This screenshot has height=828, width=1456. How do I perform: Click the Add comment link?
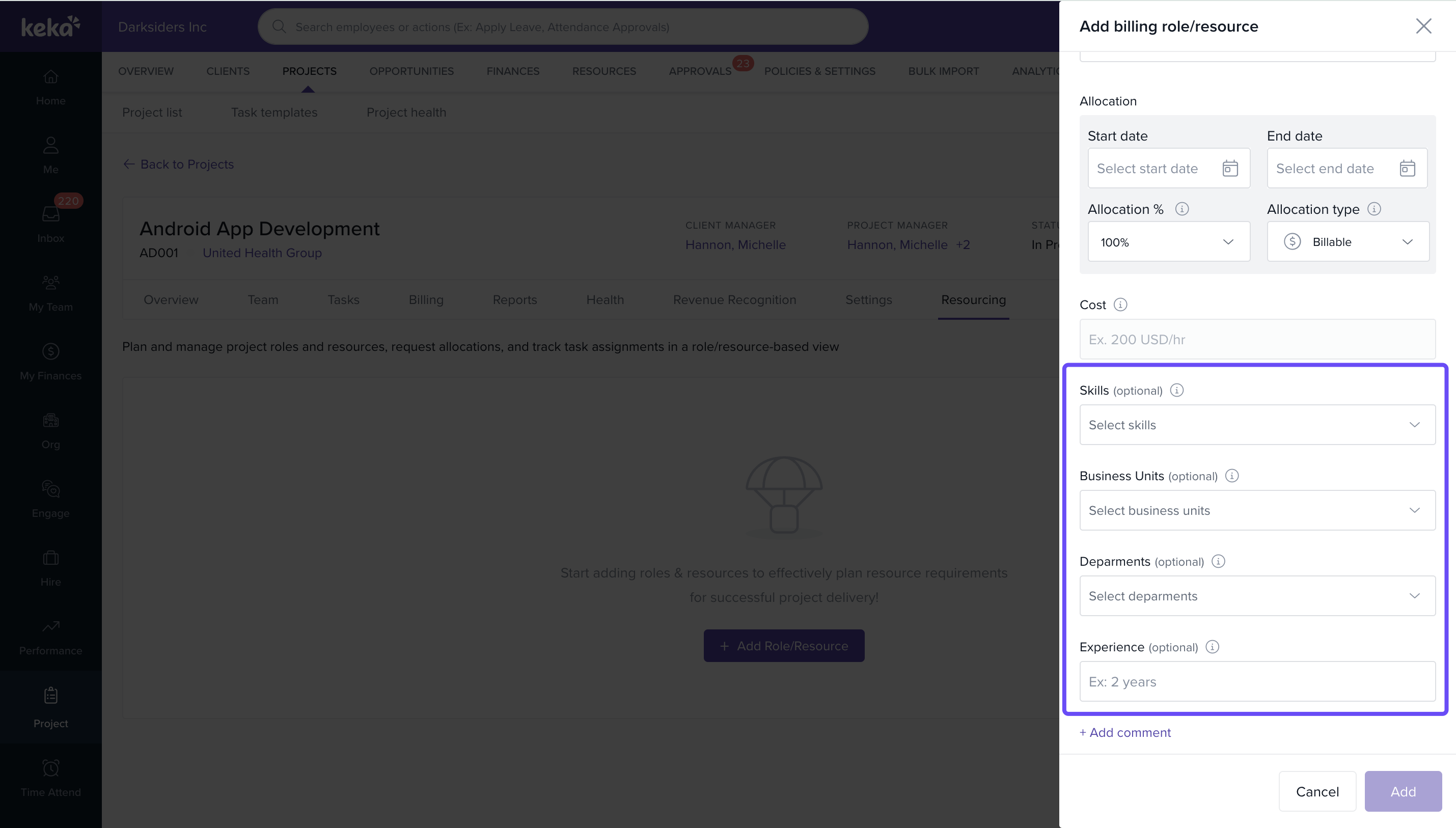[x=1125, y=732]
